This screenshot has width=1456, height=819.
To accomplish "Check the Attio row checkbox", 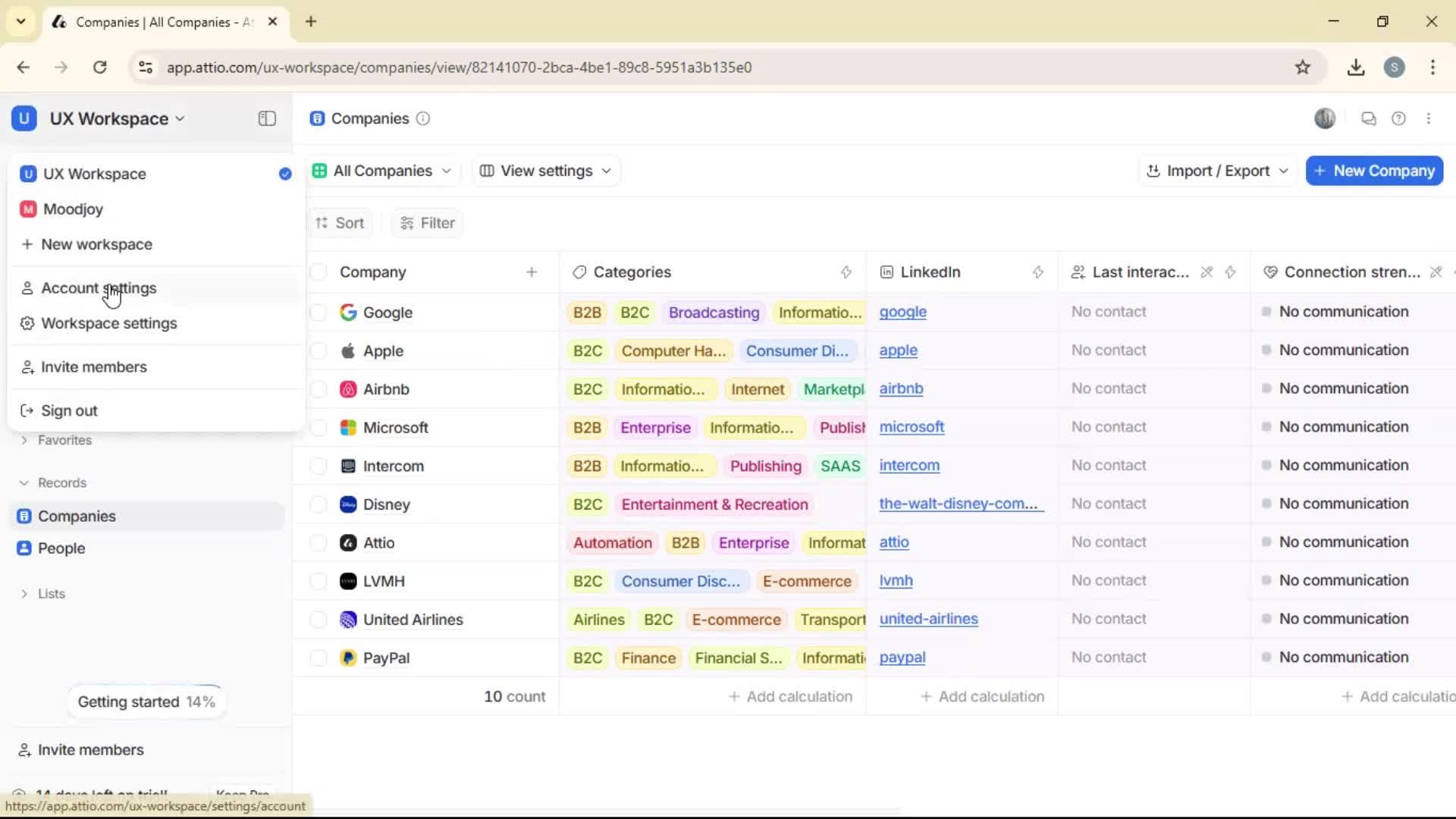I will point(318,543).
